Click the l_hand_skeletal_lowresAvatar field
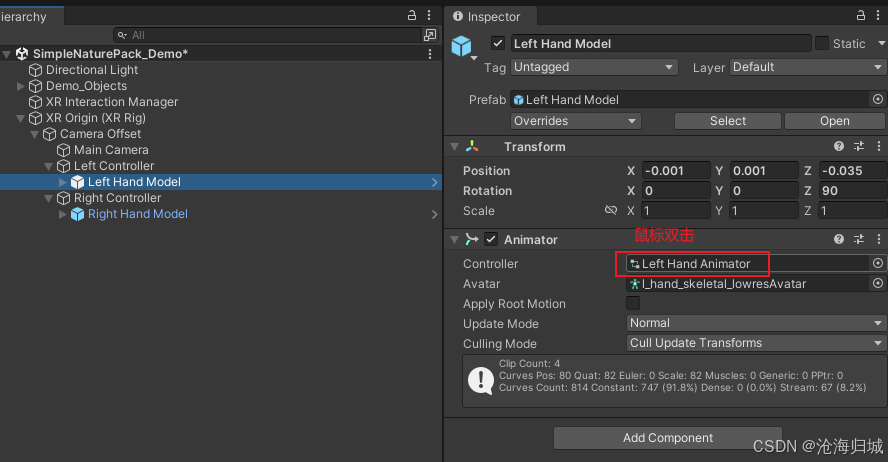 click(x=747, y=284)
